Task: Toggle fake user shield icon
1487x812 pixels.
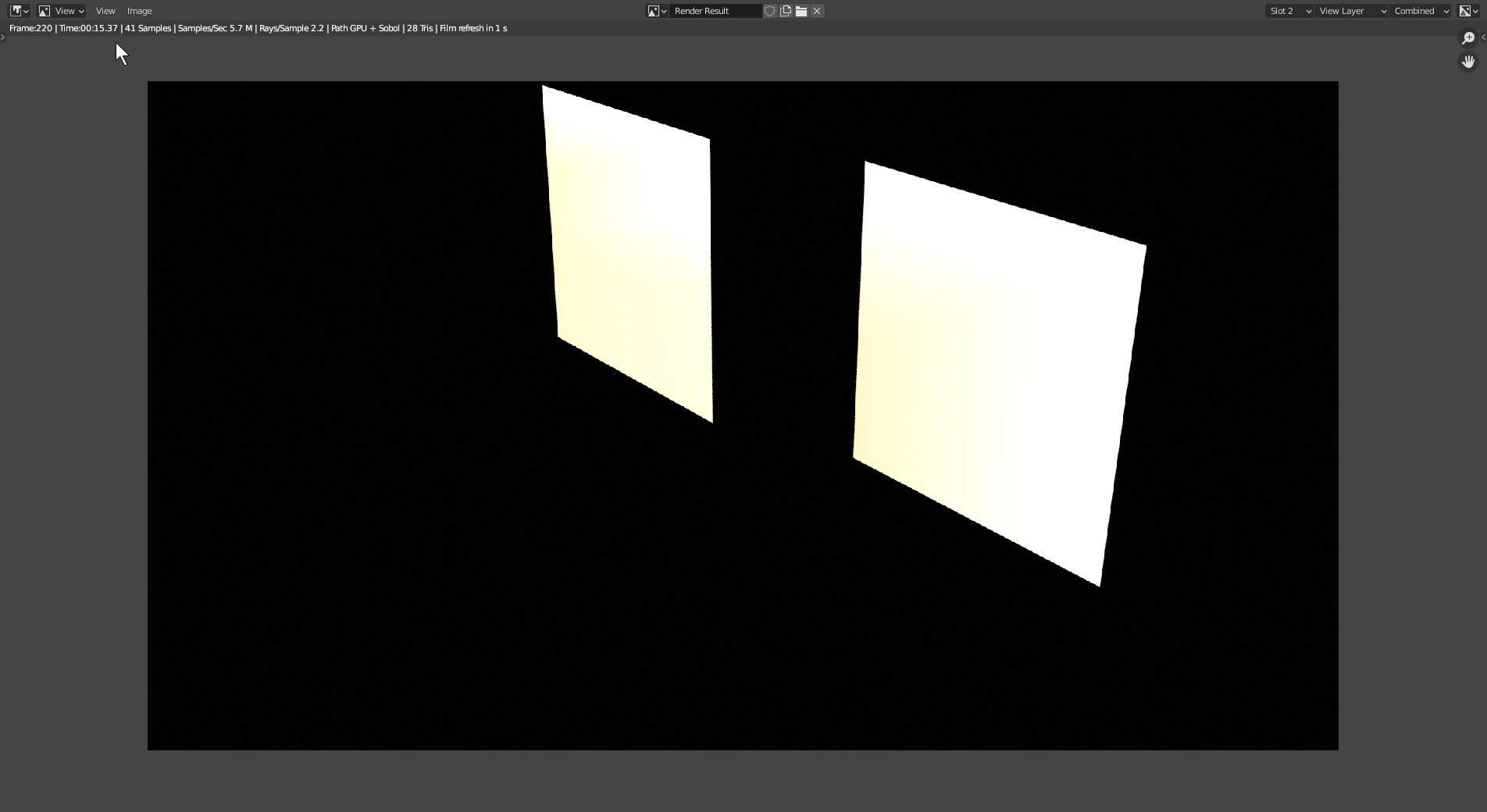Action: click(770, 11)
